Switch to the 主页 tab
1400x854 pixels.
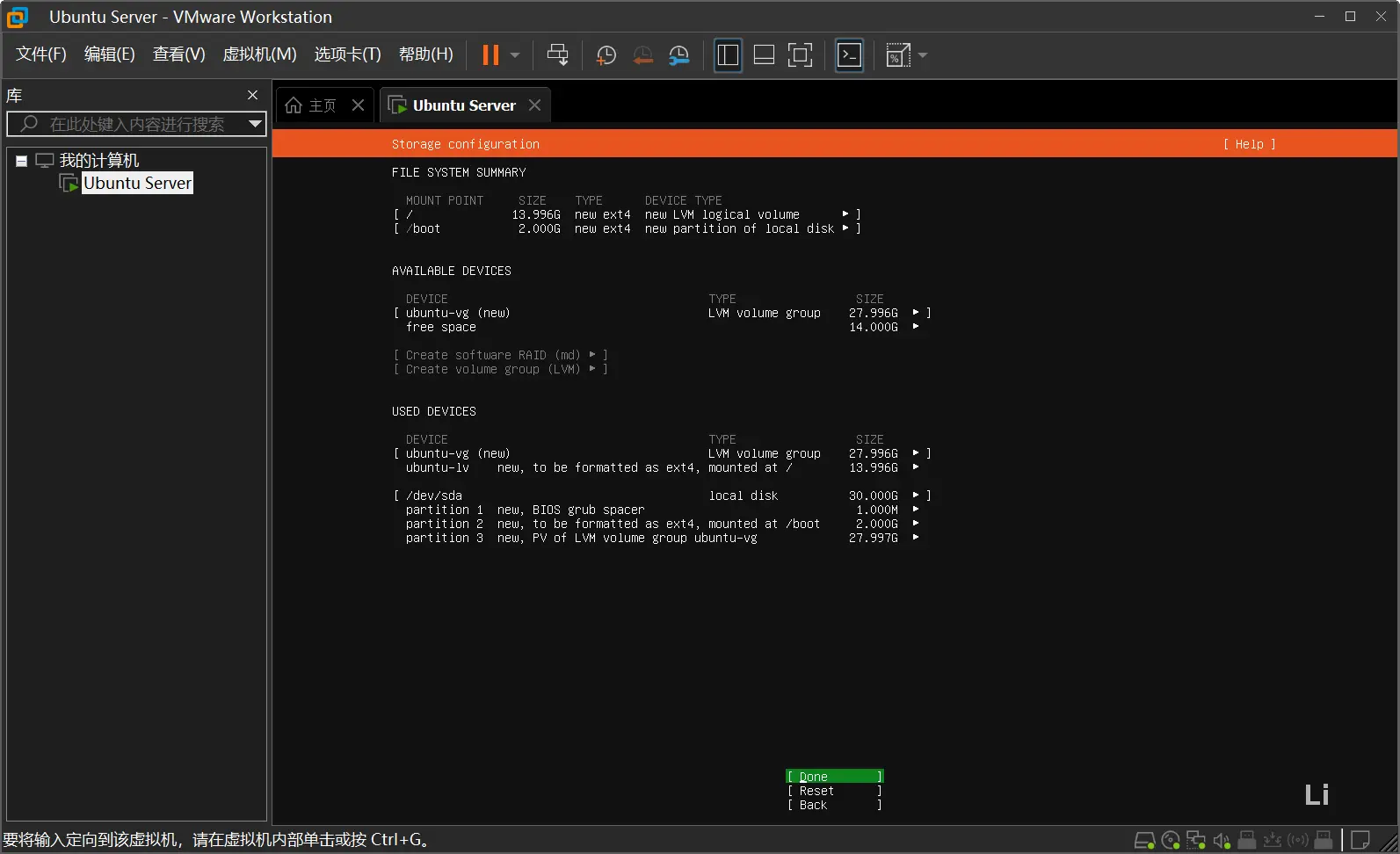click(322, 105)
